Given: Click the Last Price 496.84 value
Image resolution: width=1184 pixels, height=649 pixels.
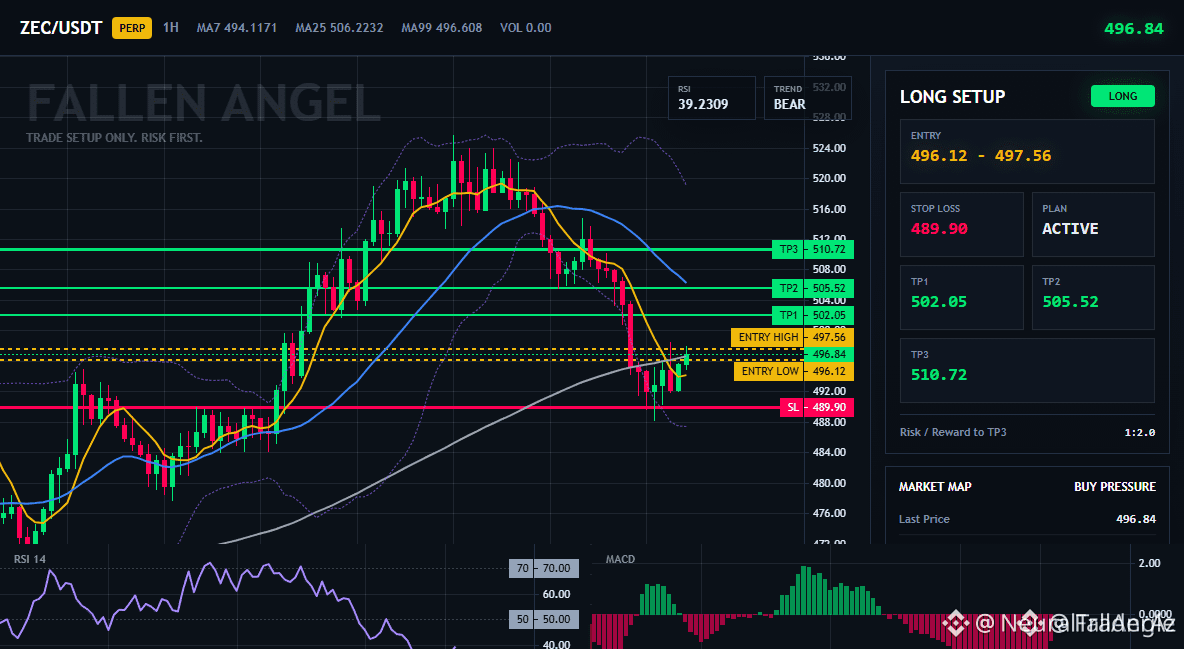Looking at the screenshot, I should click(1136, 519).
